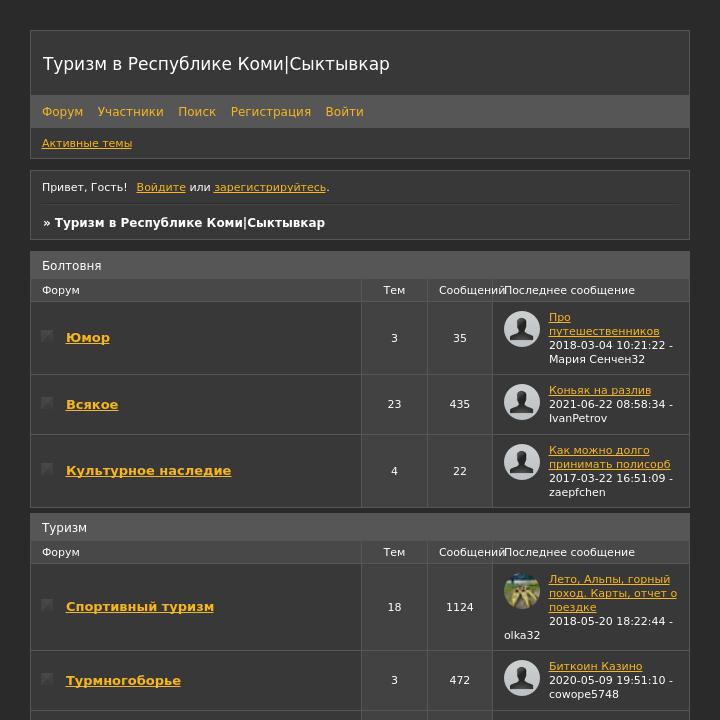Click the status icon beside Всякое forum
This screenshot has height=720, width=720.
tap(47, 404)
